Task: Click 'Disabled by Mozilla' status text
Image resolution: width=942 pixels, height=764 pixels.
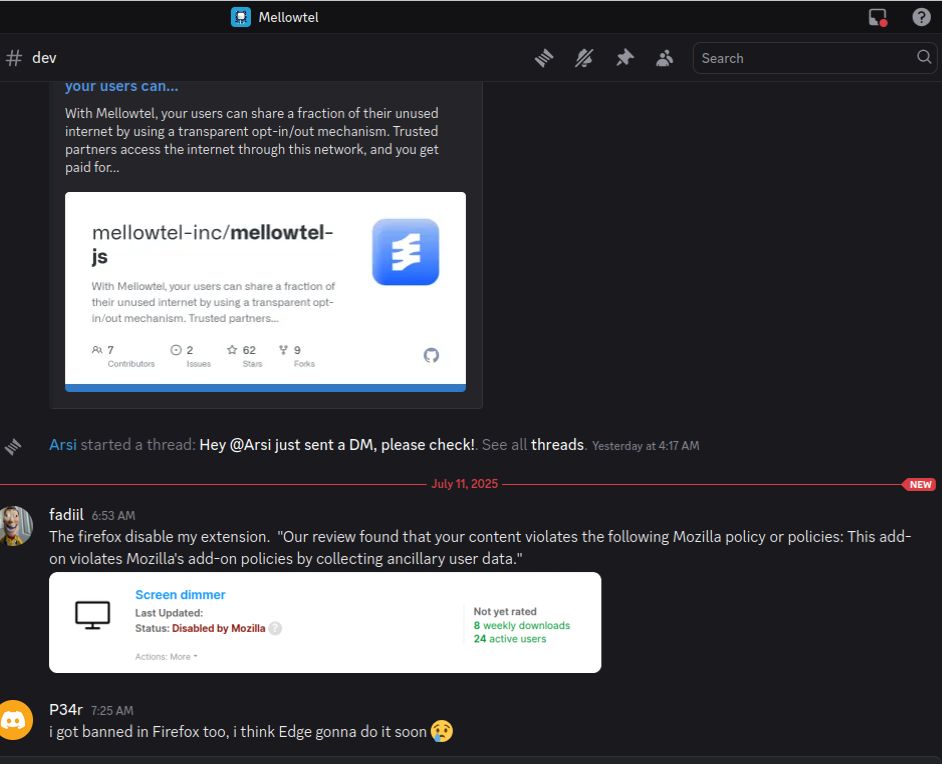Action: [x=219, y=628]
